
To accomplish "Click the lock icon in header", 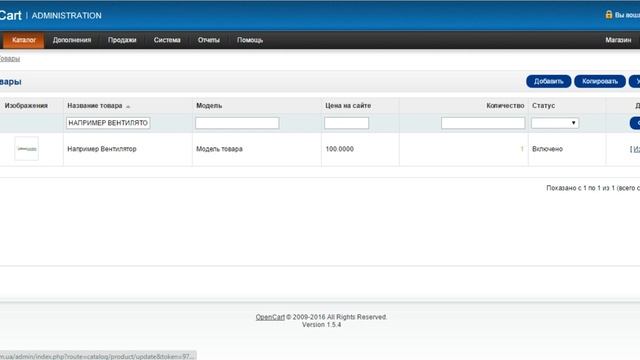I will pyautogui.click(x=609, y=15).
